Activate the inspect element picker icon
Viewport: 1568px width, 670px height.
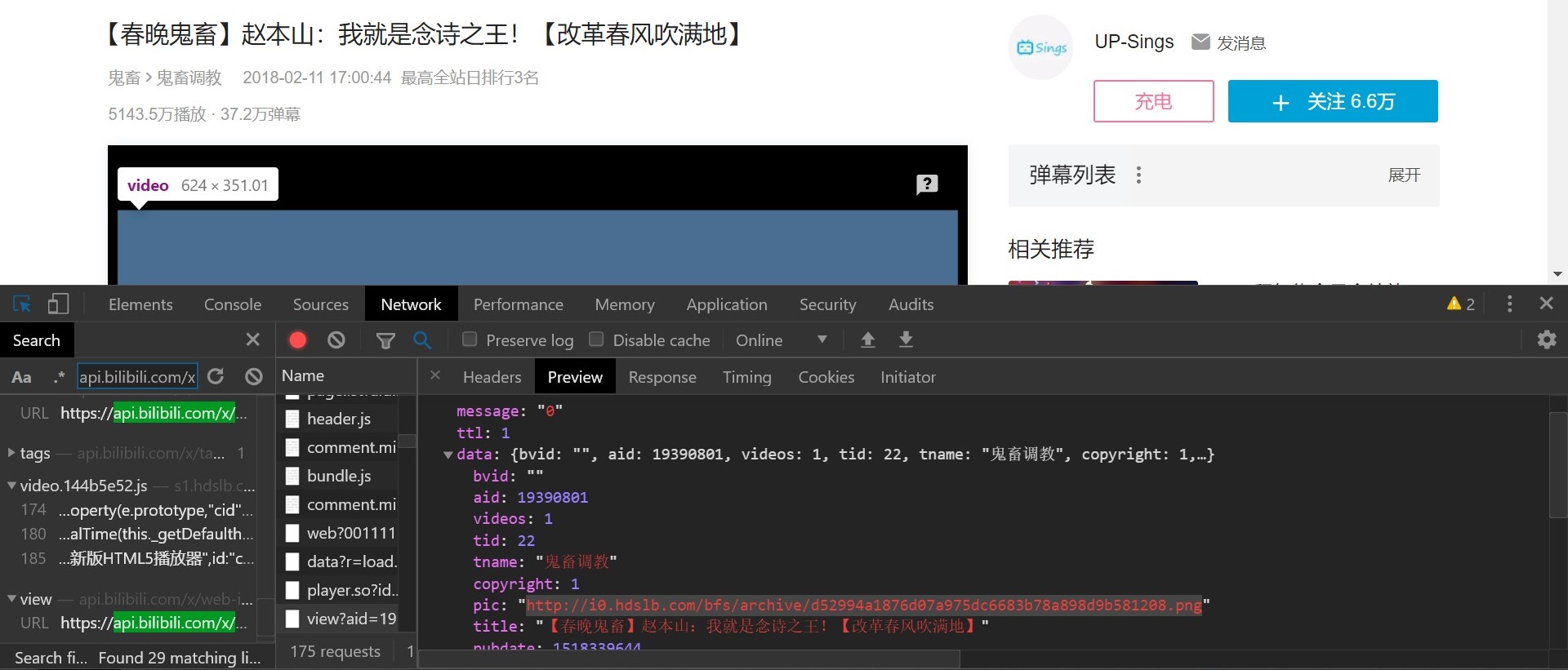tap(22, 304)
